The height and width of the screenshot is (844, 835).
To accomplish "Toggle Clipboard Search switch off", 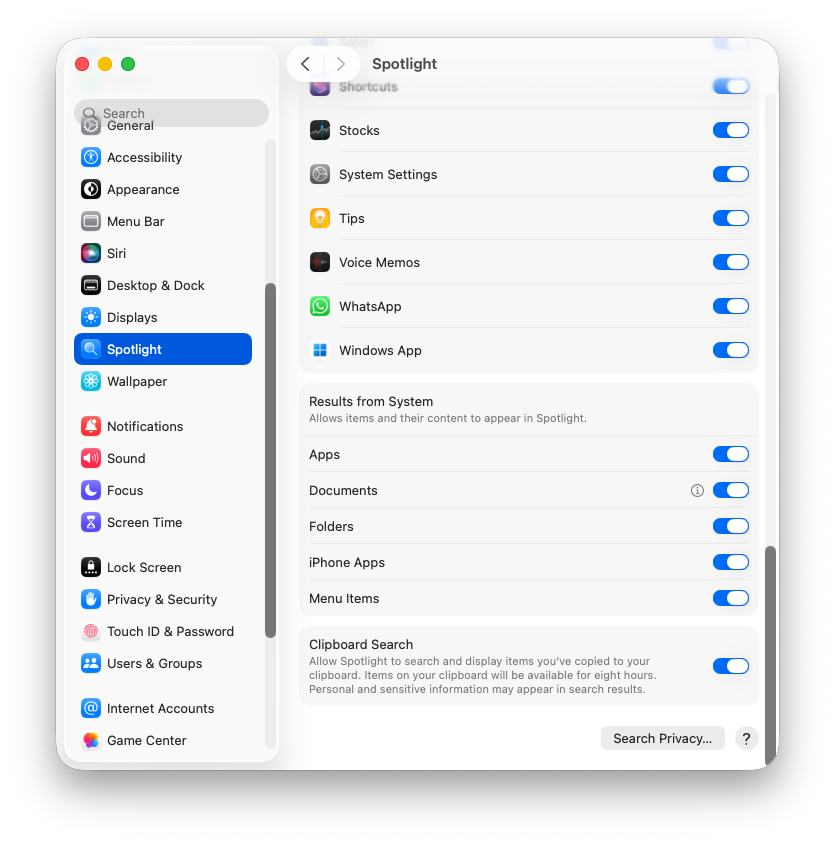I will 731,666.
